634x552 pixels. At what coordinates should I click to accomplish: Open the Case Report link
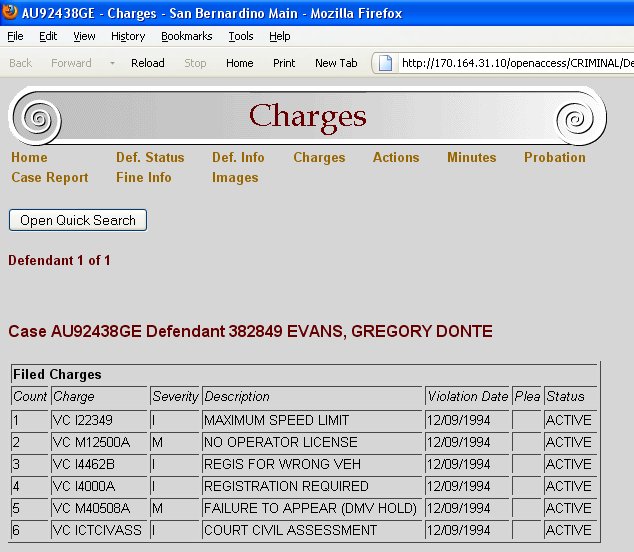click(50, 177)
